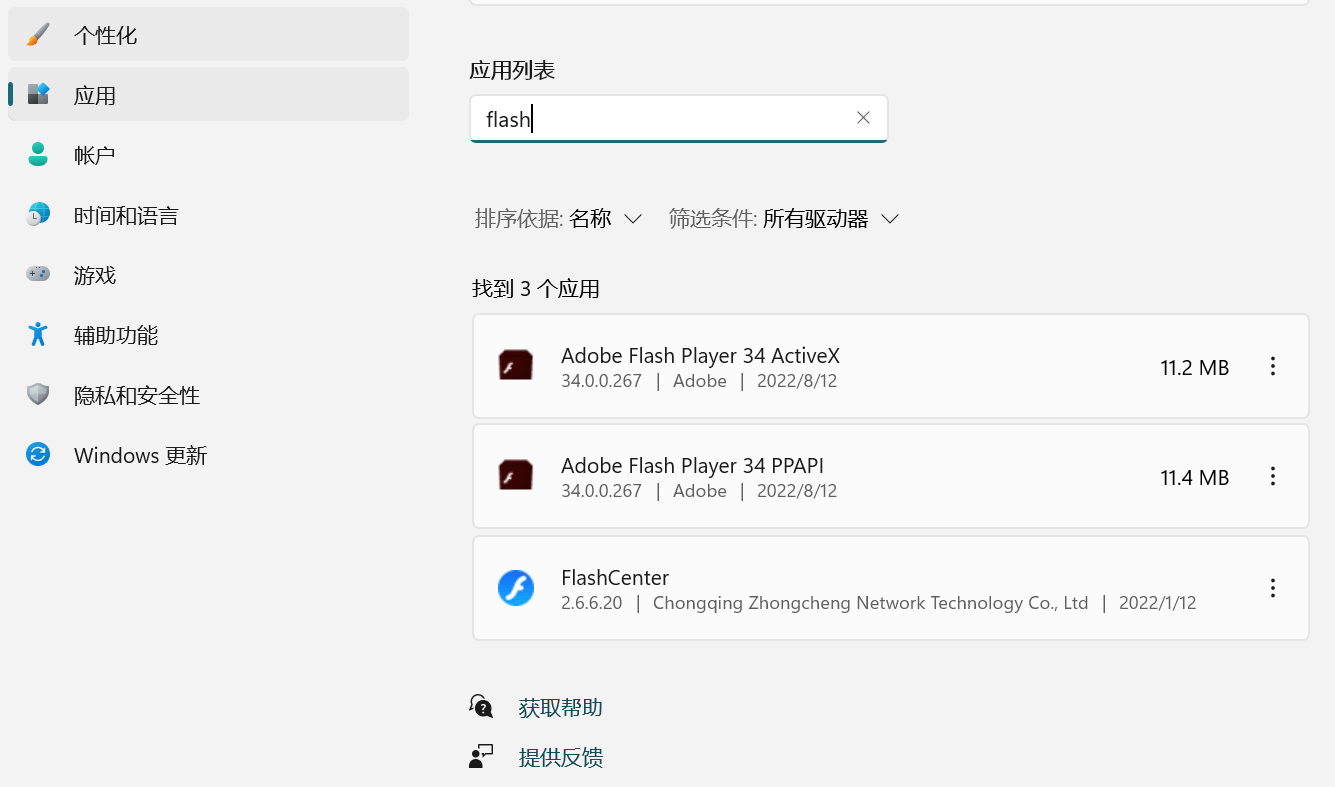Open more options for Flash Player ActiveX

1273,366
